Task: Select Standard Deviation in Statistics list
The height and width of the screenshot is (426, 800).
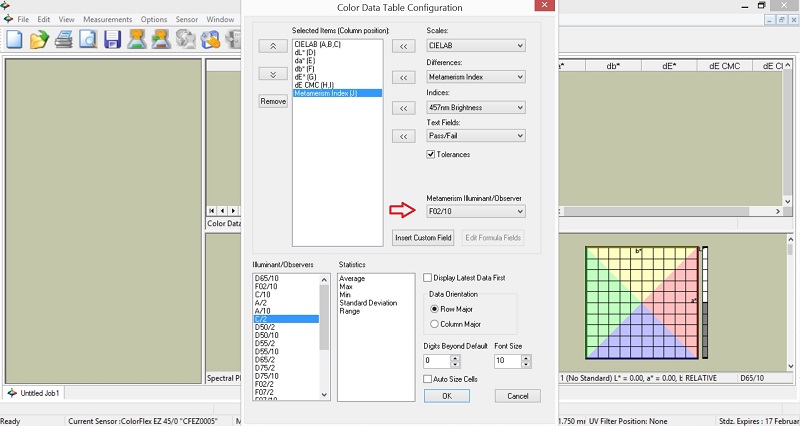Action: pos(368,303)
